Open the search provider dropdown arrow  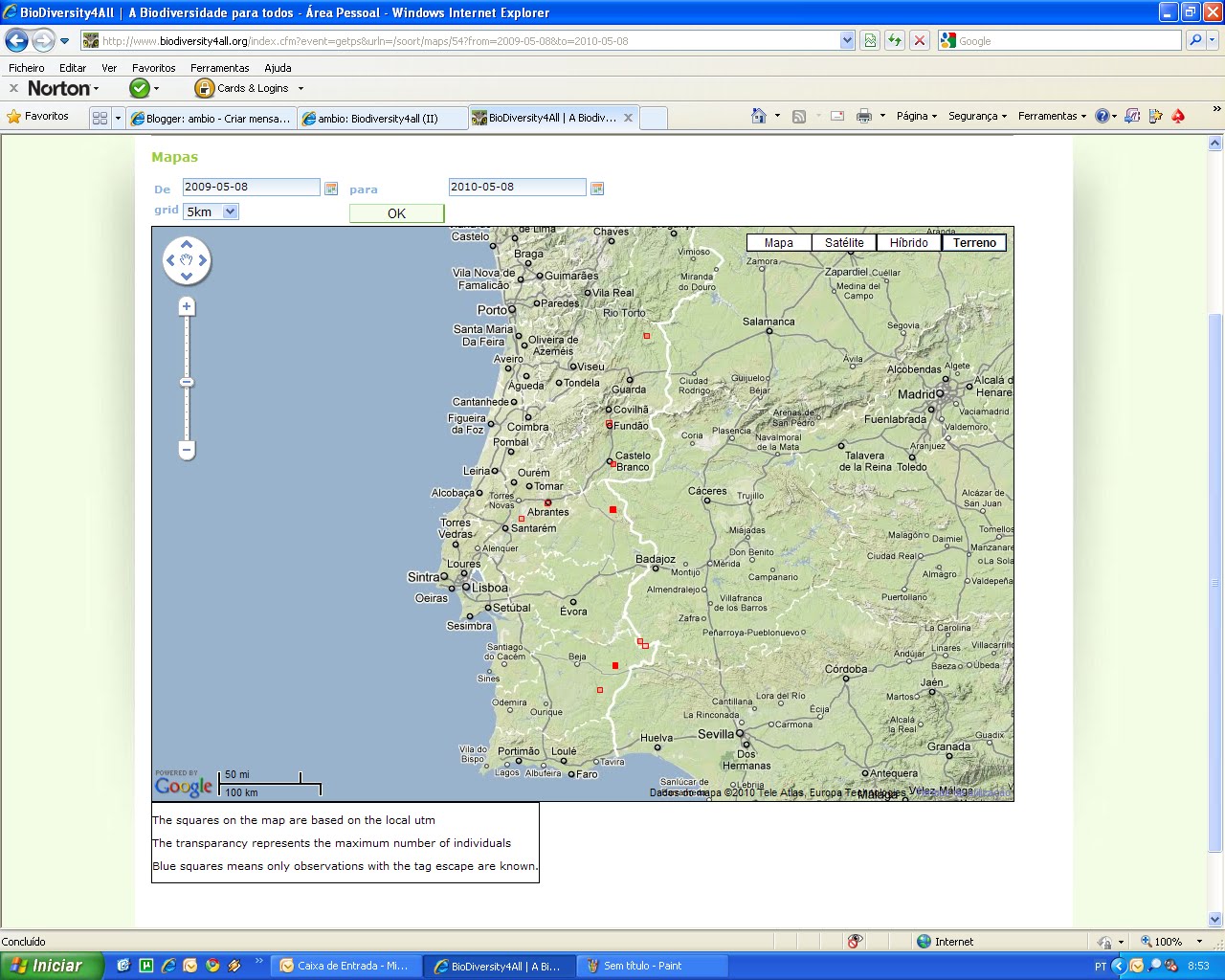(x=1213, y=40)
